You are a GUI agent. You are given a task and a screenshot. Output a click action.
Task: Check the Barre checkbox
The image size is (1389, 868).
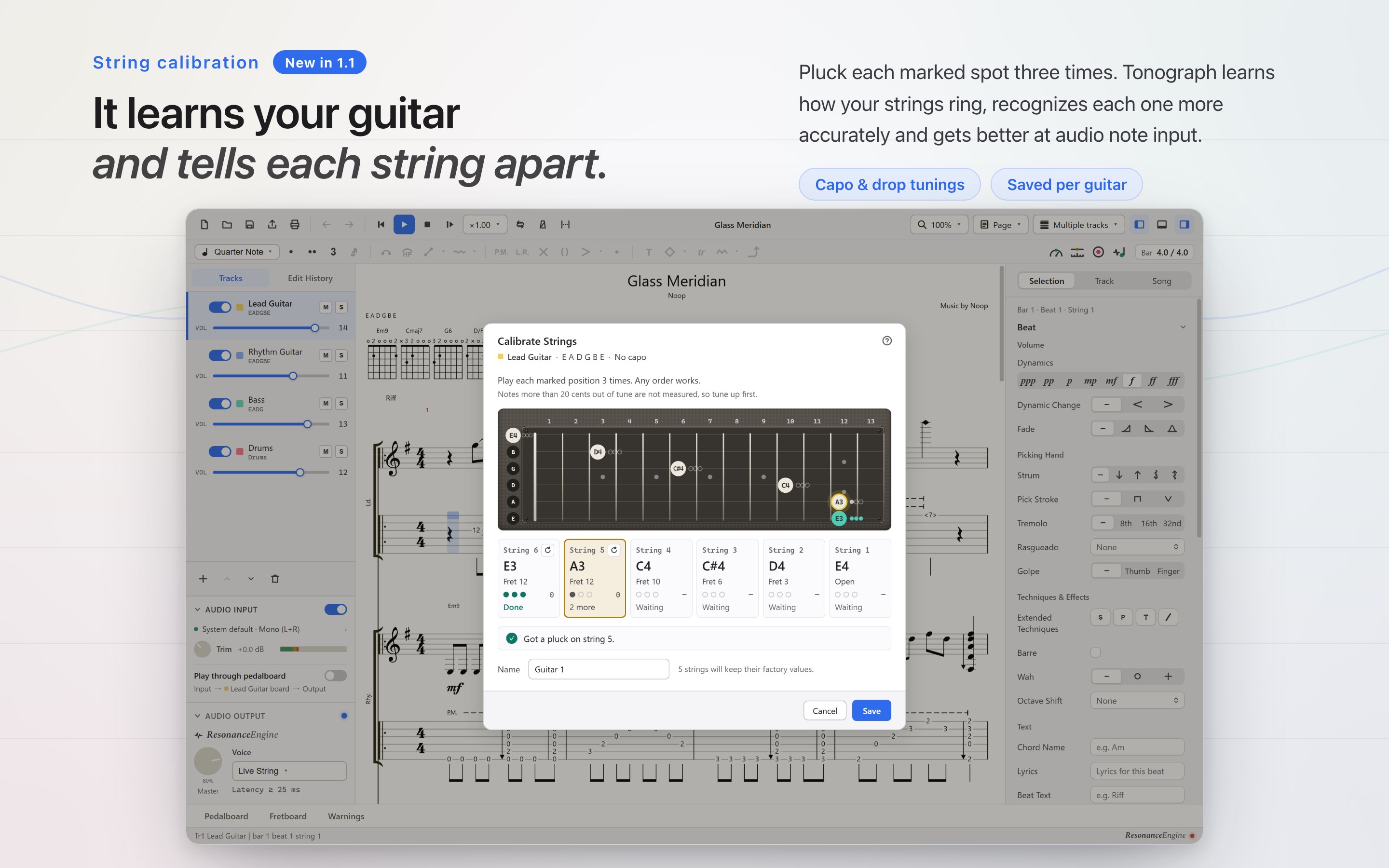tap(1096, 652)
